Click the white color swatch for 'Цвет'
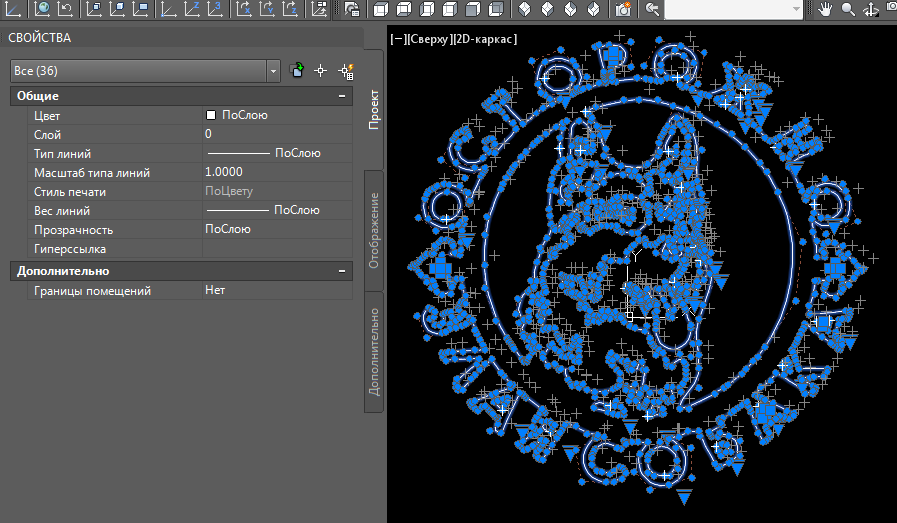The height and width of the screenshot is (523, 897). (211, 115)
